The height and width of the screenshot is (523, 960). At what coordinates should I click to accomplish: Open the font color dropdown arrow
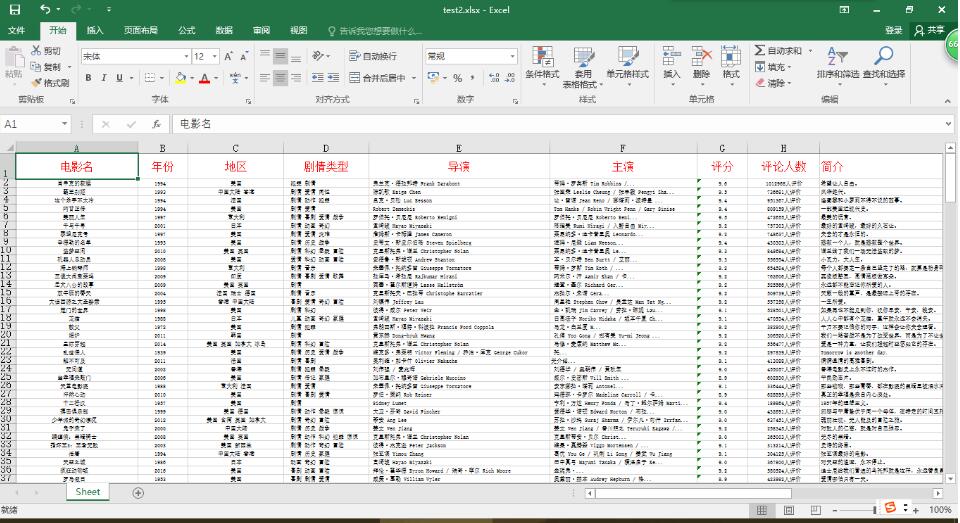216,78
